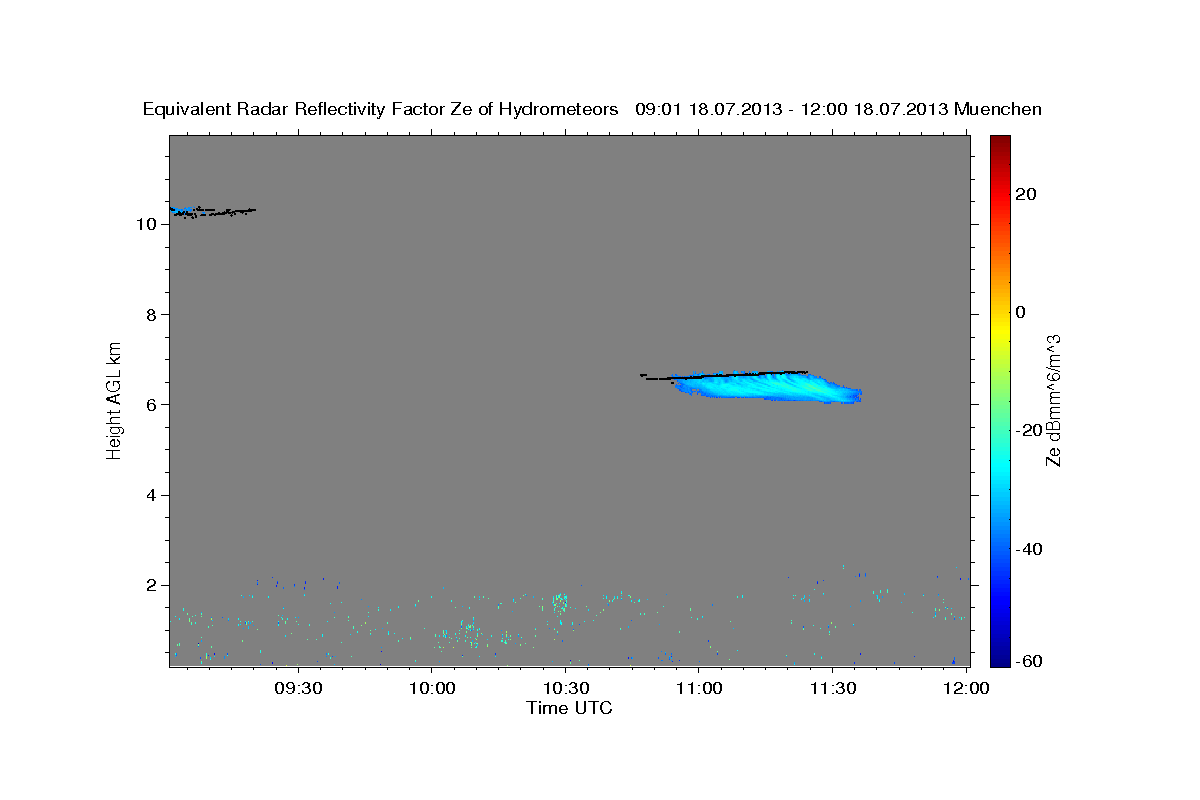The width and height of the screenshot is (1200, 800).
Task: Click the height tick label 4
Action: [151, 495]
